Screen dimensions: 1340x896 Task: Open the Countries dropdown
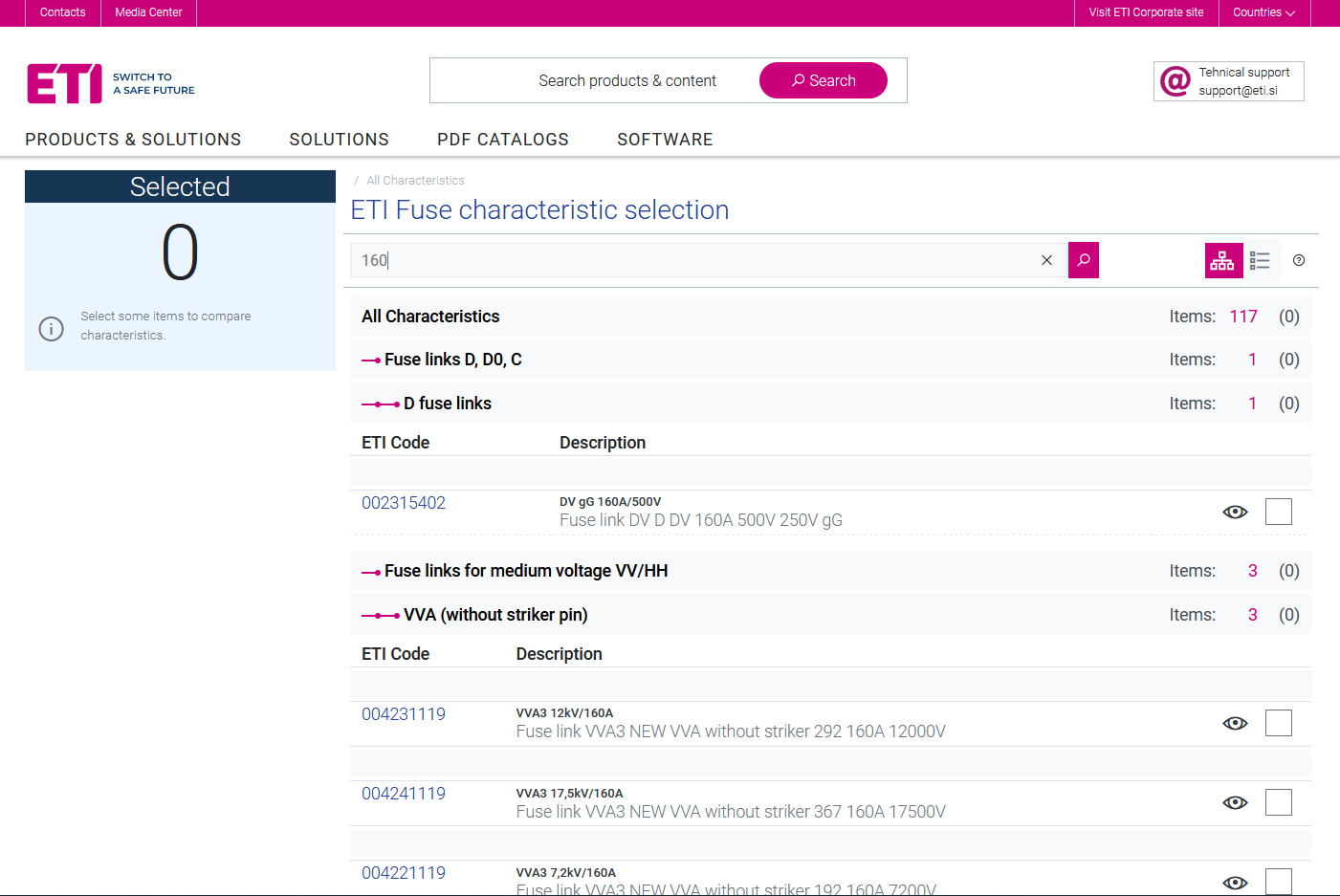coord(1263,12)
